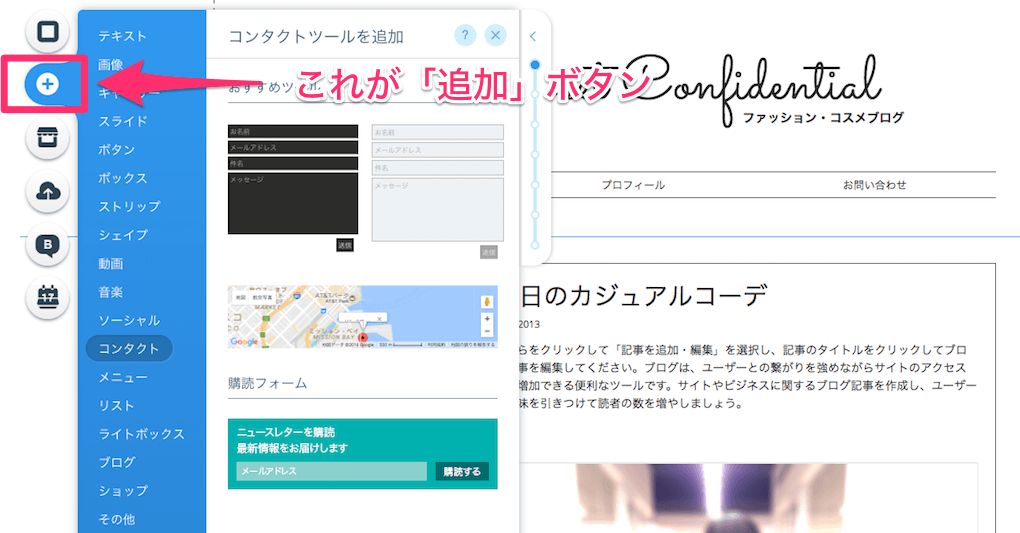Click the dark form 送信 button
Viewport: 1020px width, 533px height.
[x=345, y=245]
